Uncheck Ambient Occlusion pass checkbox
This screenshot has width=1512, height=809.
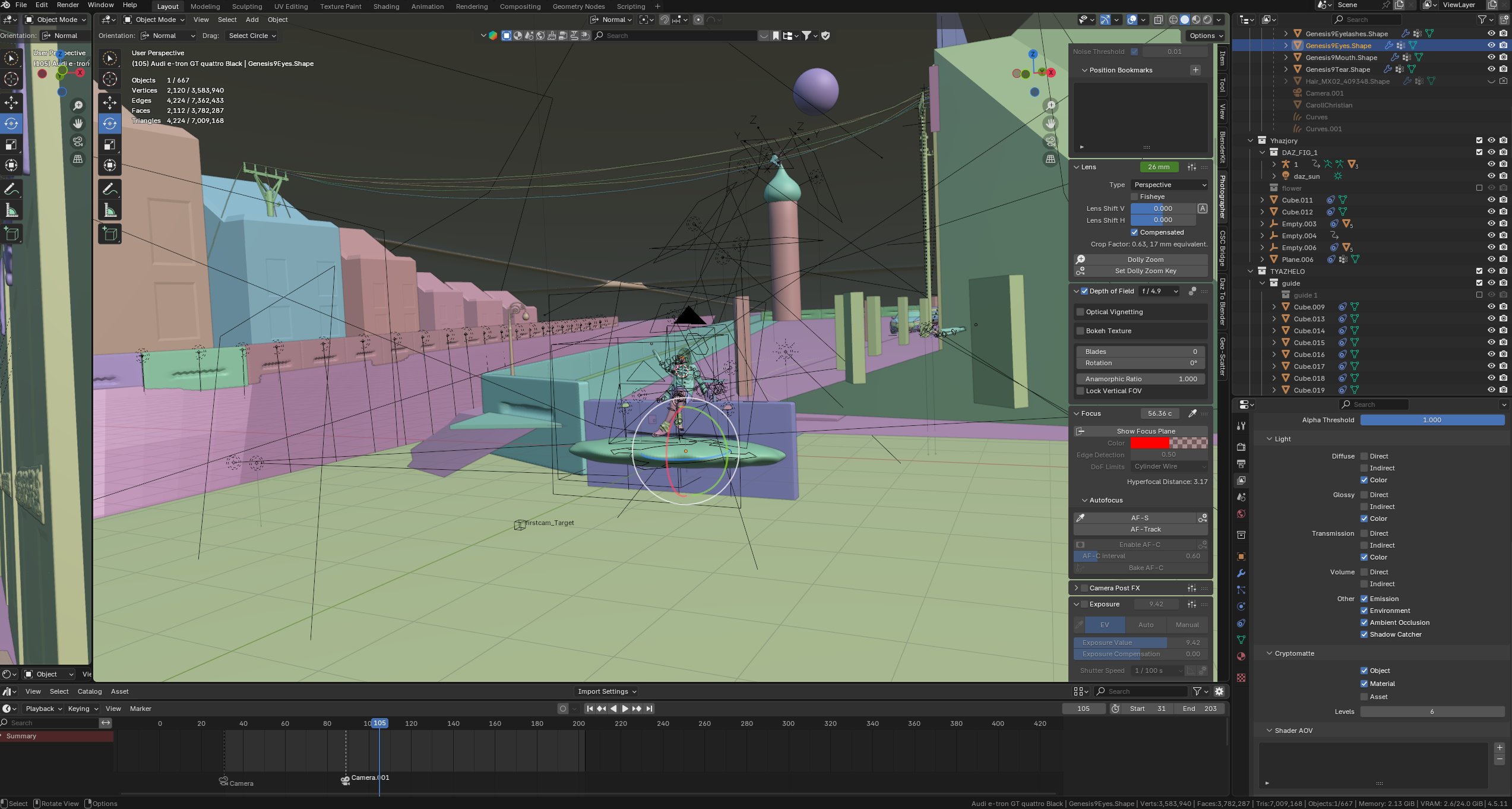point(1364,622)
